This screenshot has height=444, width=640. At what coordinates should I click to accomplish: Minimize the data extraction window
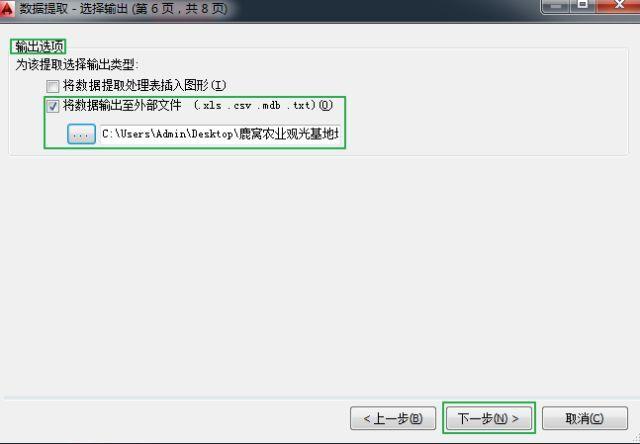pyautogui.click(x=555, y=5)
